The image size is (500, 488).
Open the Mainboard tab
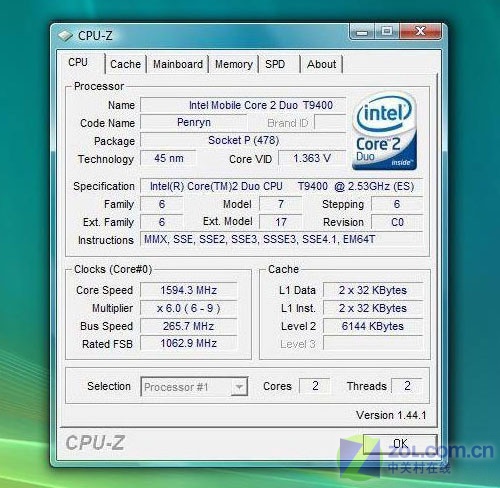pyautogui.click(x=178, y=64)
